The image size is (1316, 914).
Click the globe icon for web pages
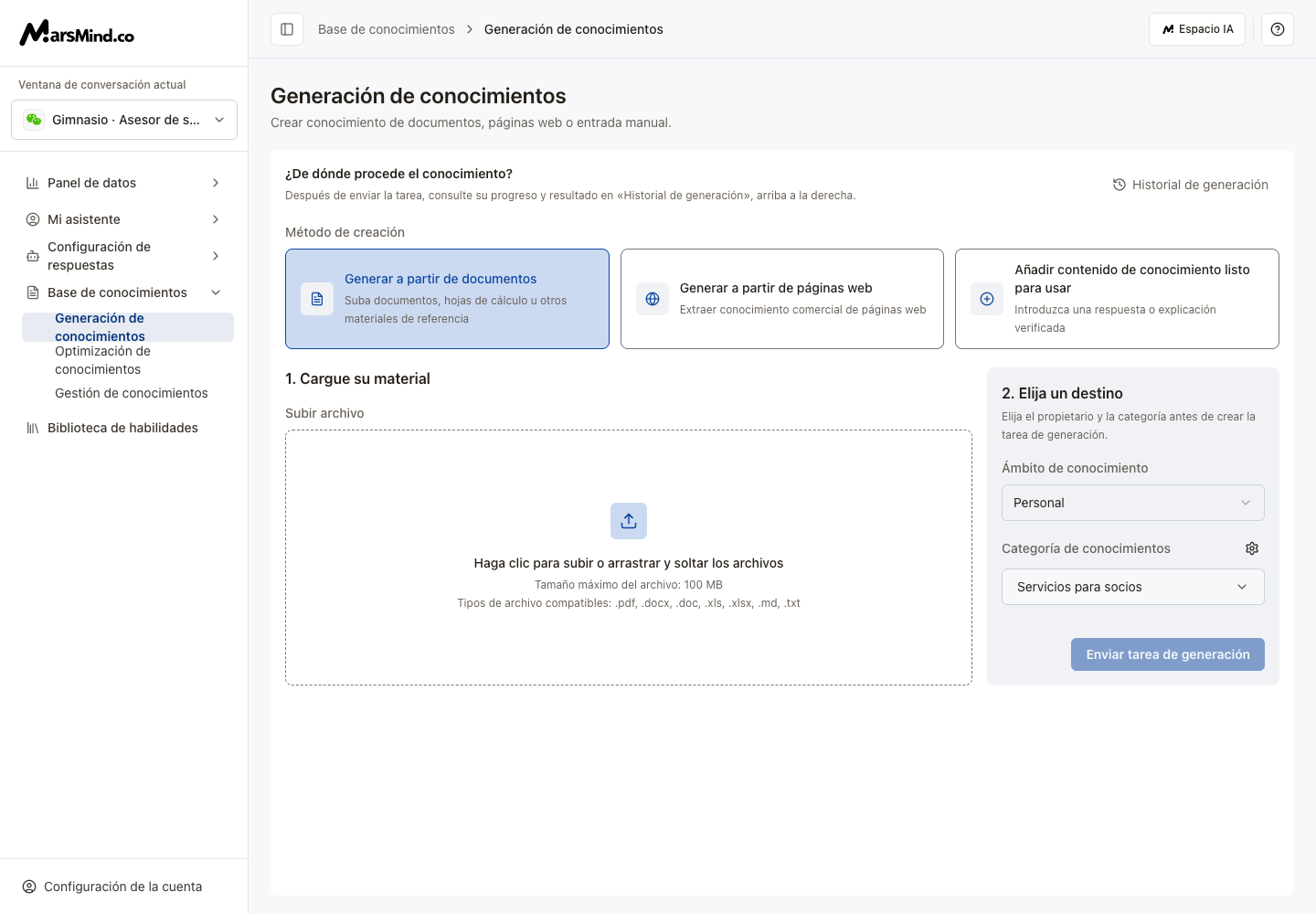(653, 299)
